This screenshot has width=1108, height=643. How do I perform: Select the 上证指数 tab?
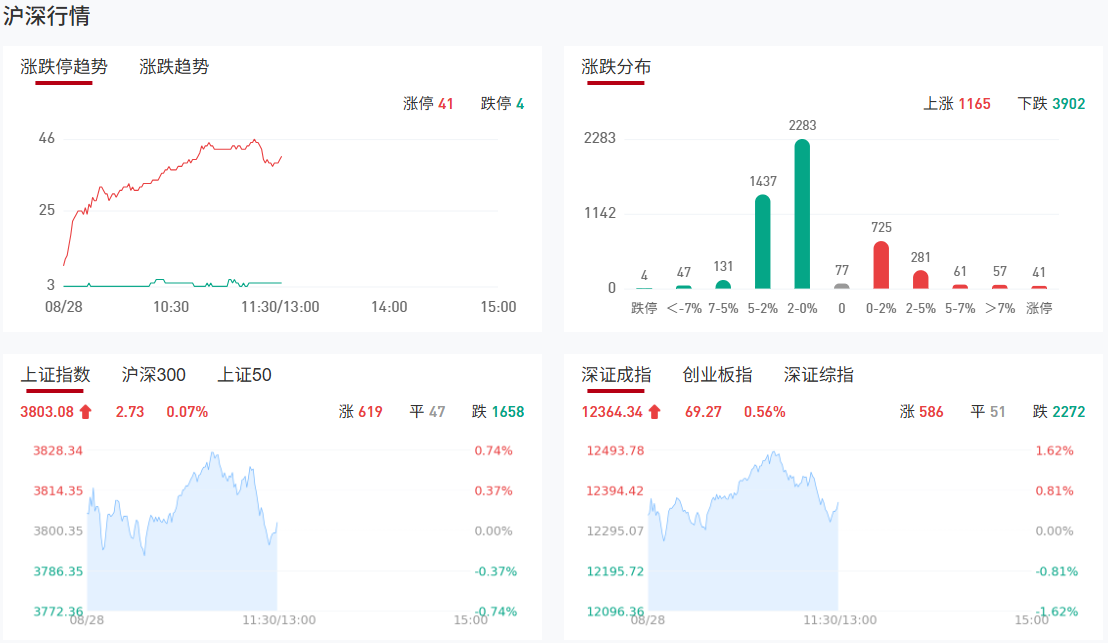tap(56, 375)
